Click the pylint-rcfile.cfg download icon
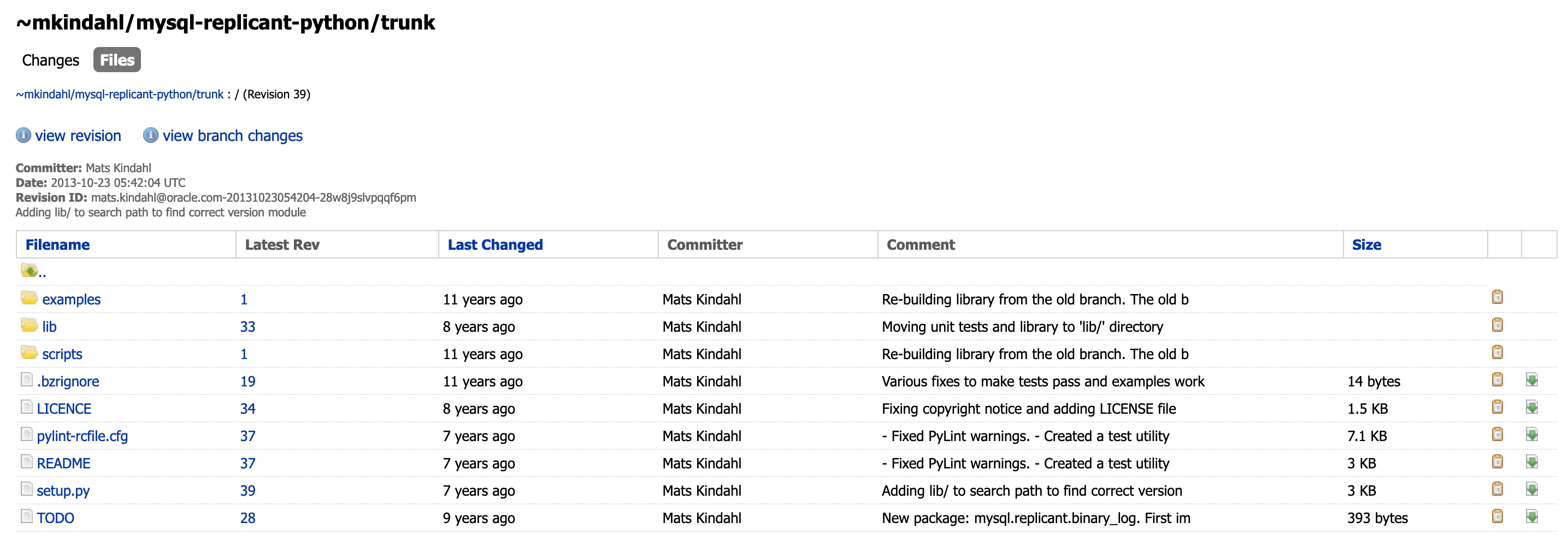This screenshot has width=1568, height=540. (1532, 435)
